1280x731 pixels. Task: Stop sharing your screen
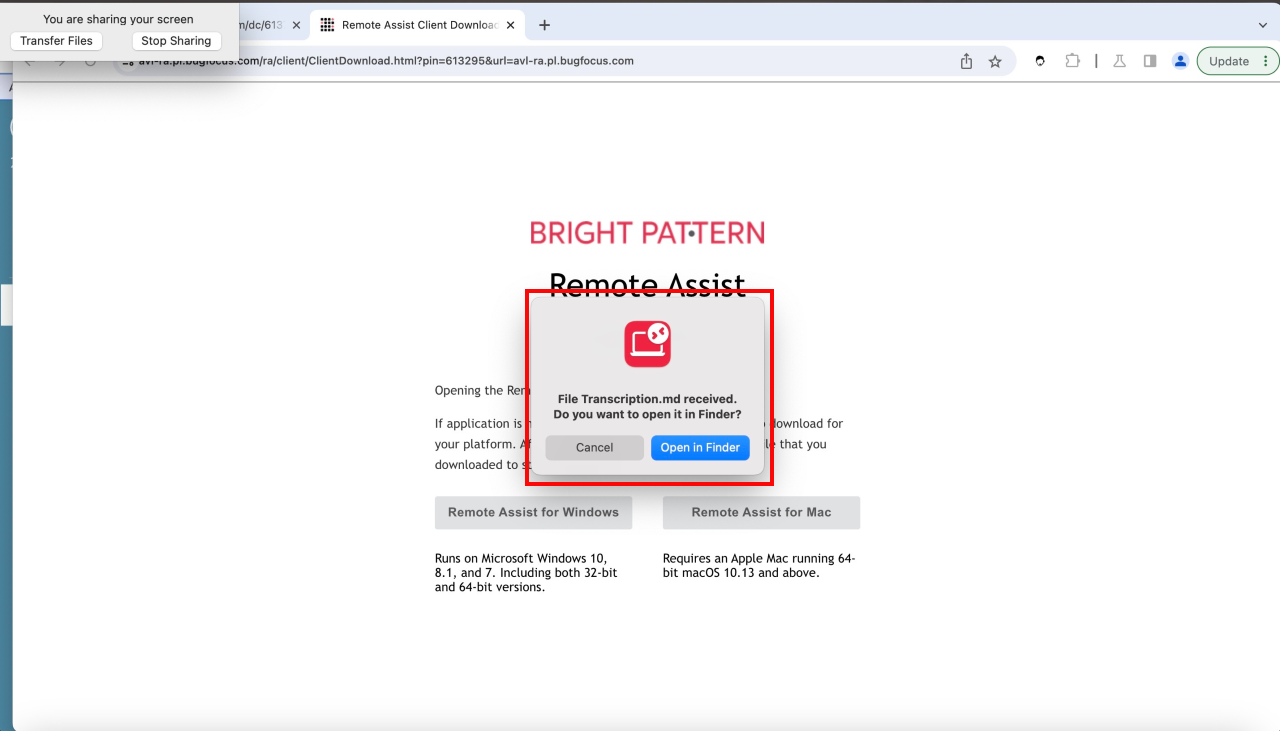[x=176, y=41]
